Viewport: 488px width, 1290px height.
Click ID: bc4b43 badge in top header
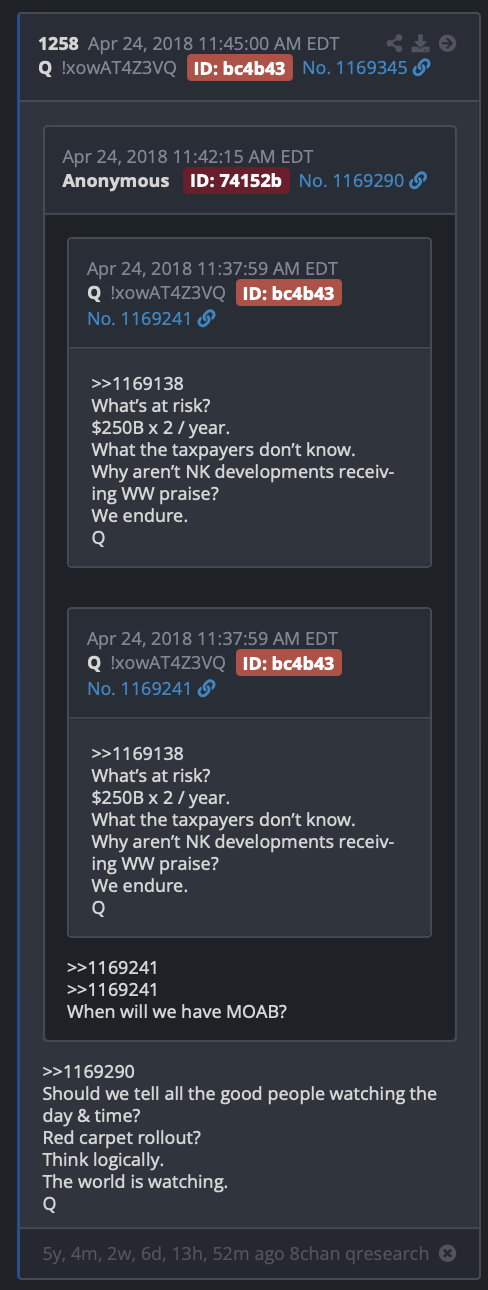coord(240,68)
